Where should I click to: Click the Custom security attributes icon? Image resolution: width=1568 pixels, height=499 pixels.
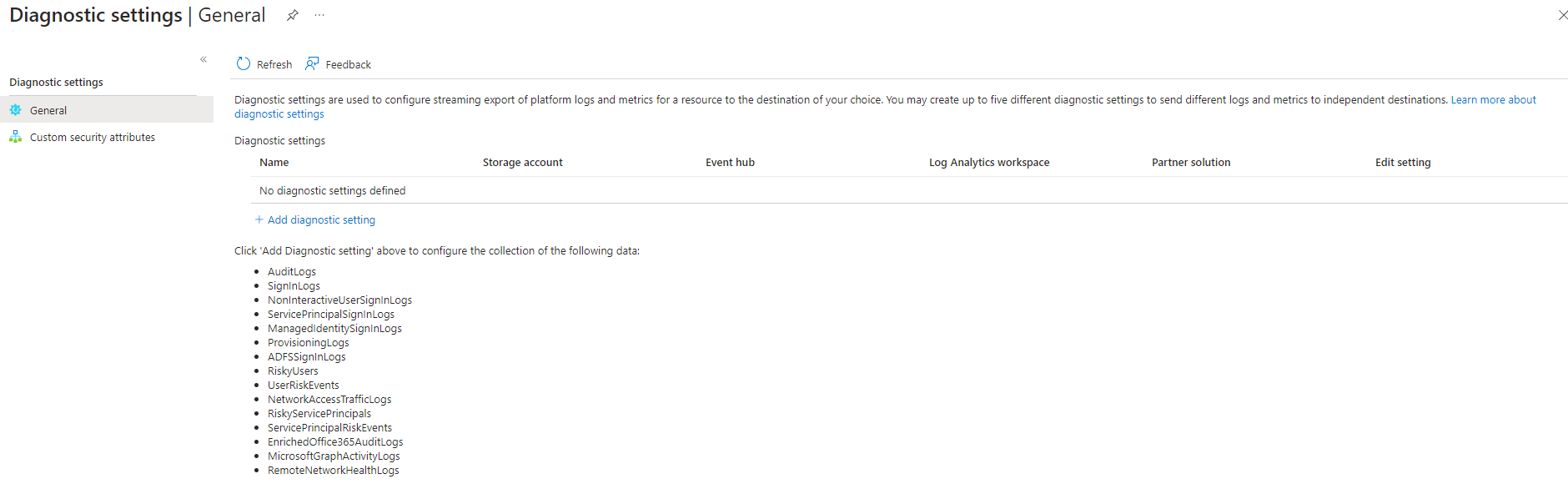(x=16, y=137)
